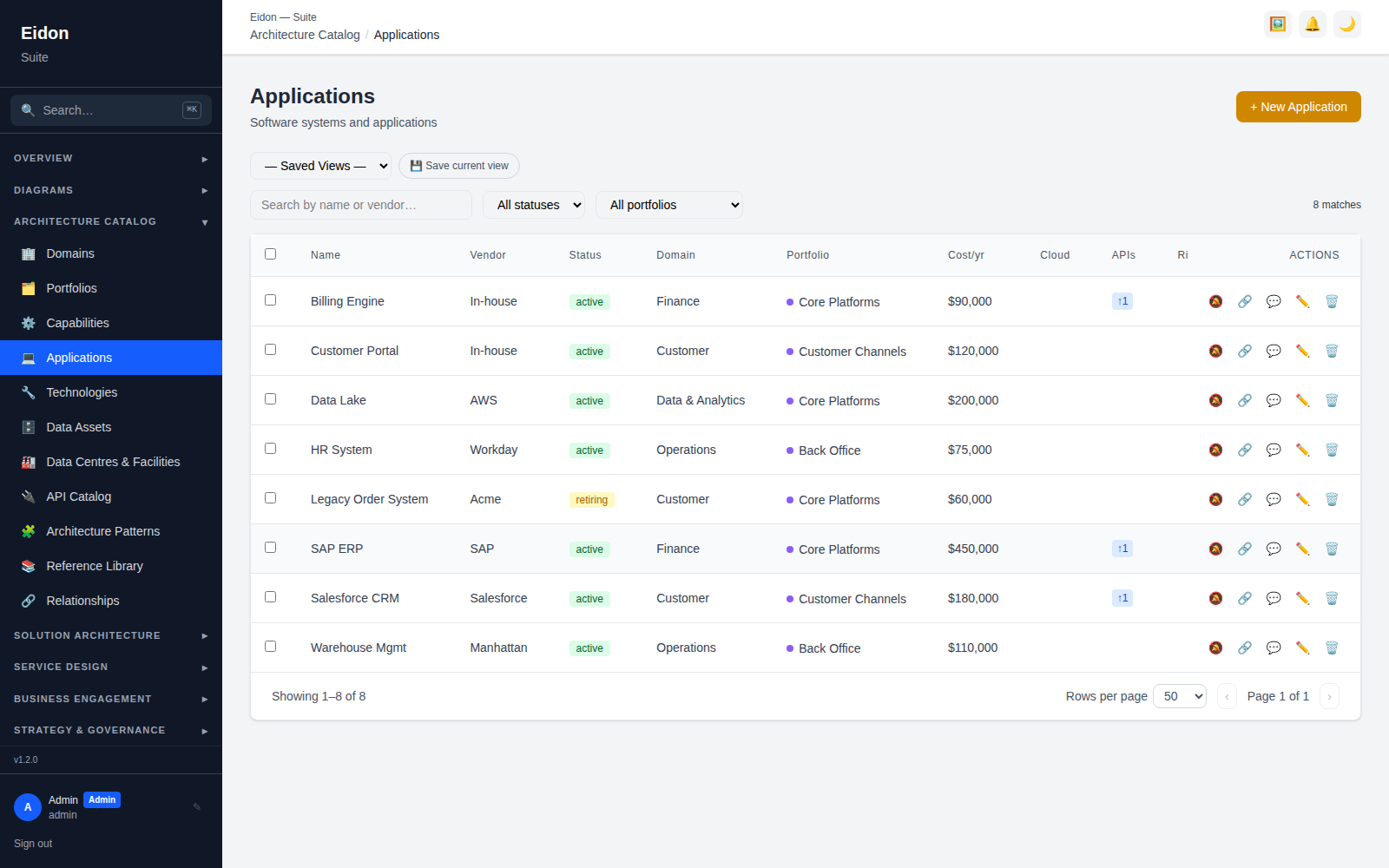Click the sidebar Search box

click(111, 110)
